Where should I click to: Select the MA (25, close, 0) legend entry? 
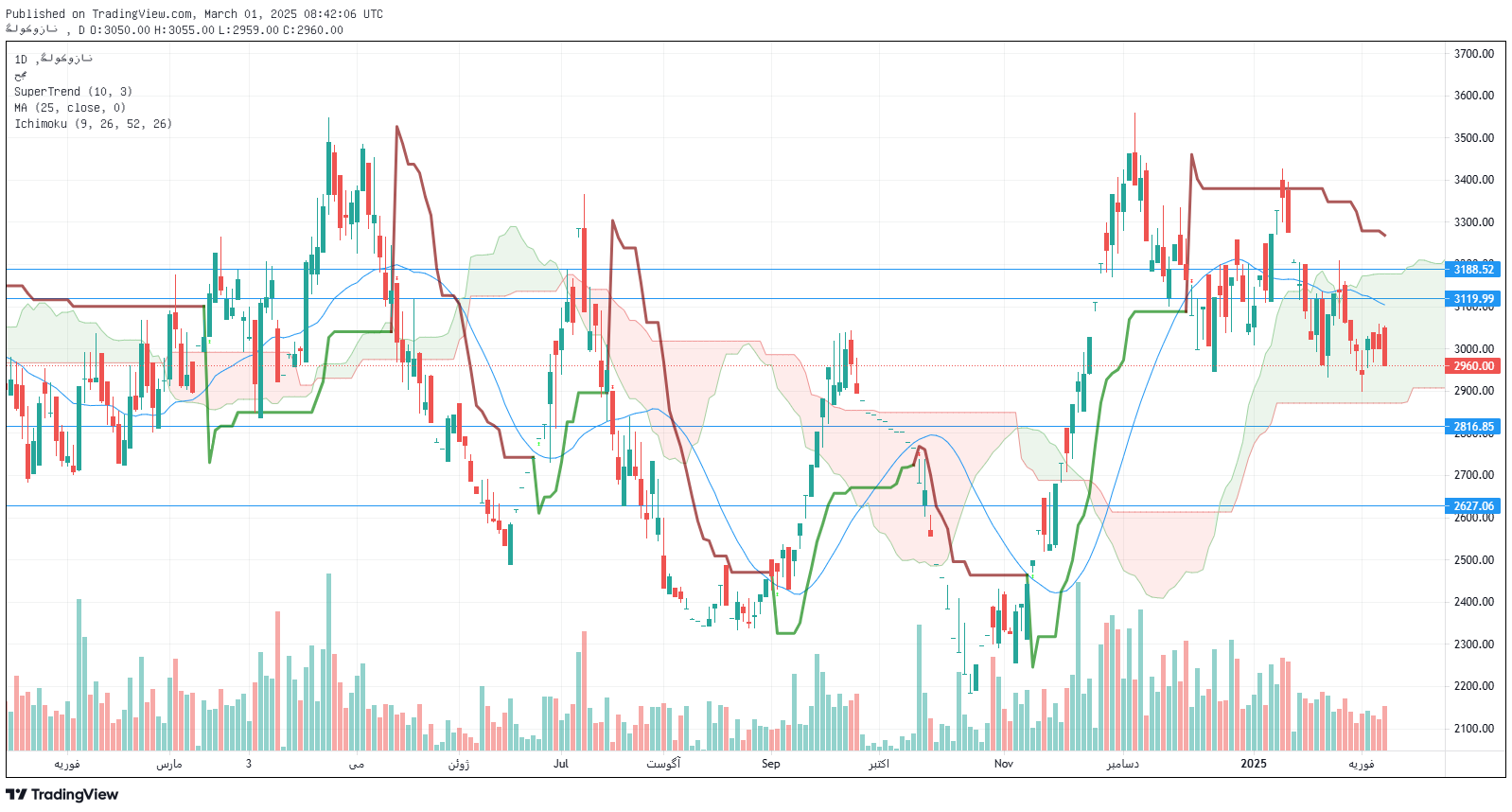[70, 108]
